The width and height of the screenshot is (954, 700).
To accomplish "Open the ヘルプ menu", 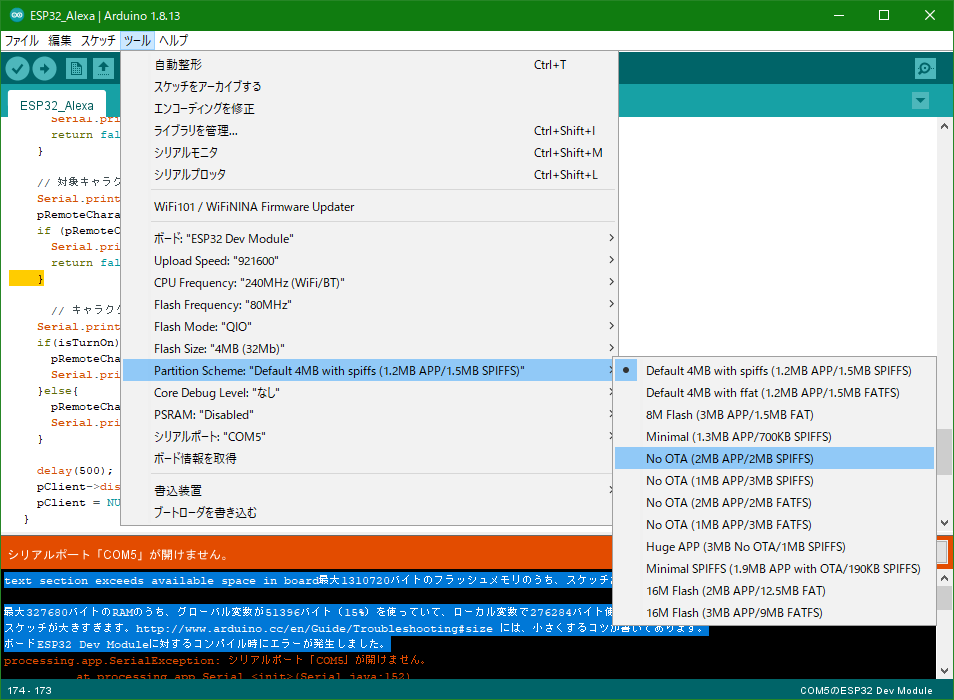I will click(173, 41).
